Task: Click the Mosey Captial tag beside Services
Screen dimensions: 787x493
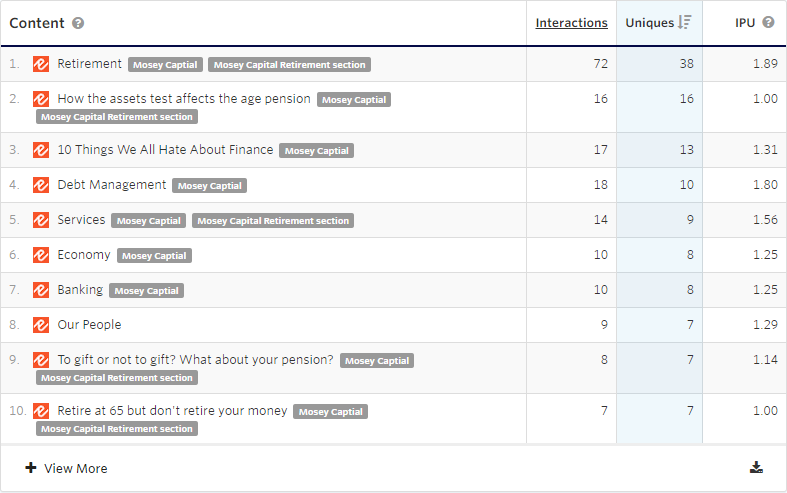Action: click(x=149, y=221)
